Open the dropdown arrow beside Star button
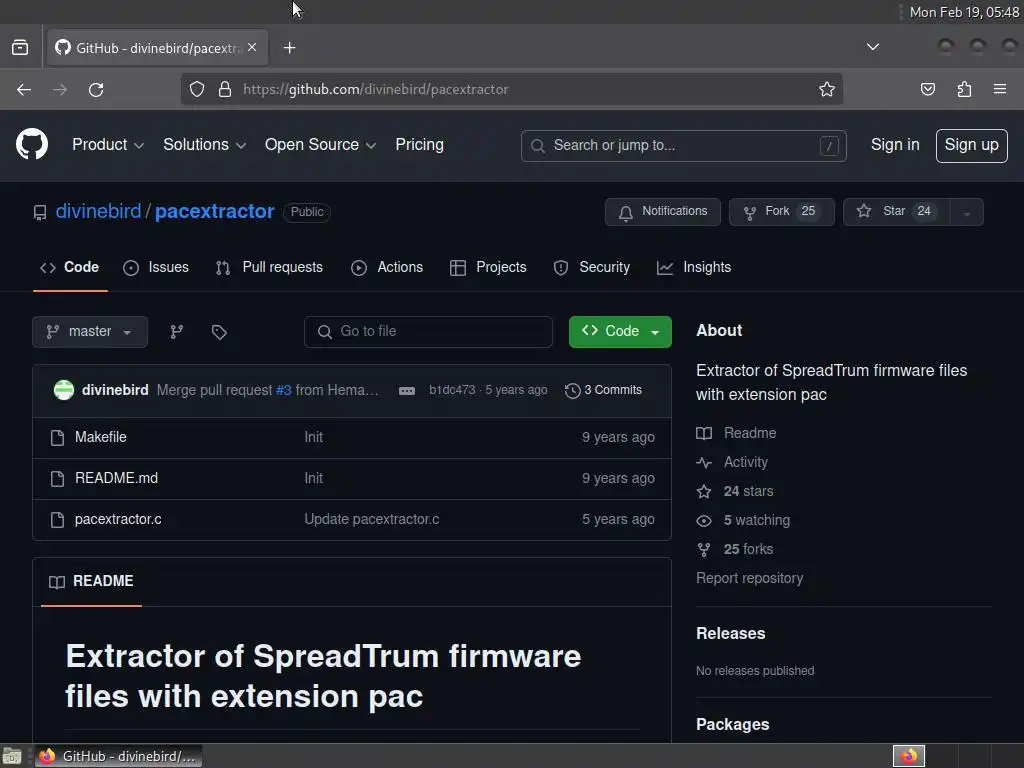This screenshot has height=768, width=1024. coord(967,212)
